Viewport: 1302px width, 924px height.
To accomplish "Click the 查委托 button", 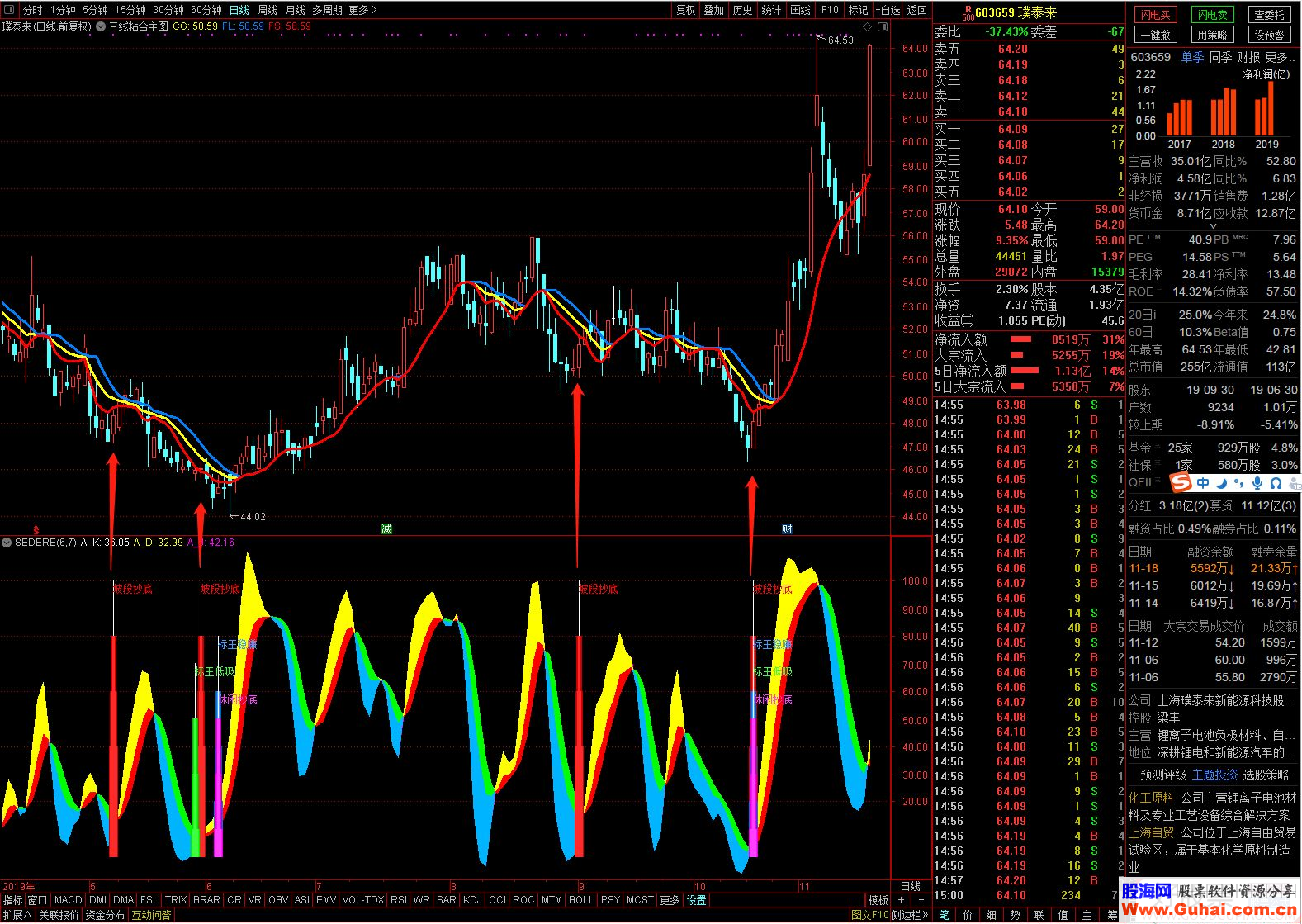I will point(1269,15).
